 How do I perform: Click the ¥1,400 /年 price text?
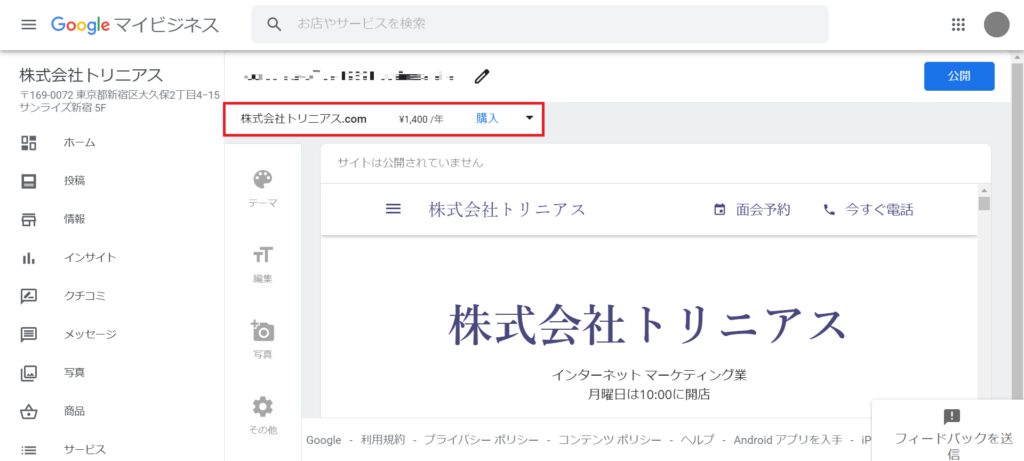pyautogui.click(x=421, y=119)
